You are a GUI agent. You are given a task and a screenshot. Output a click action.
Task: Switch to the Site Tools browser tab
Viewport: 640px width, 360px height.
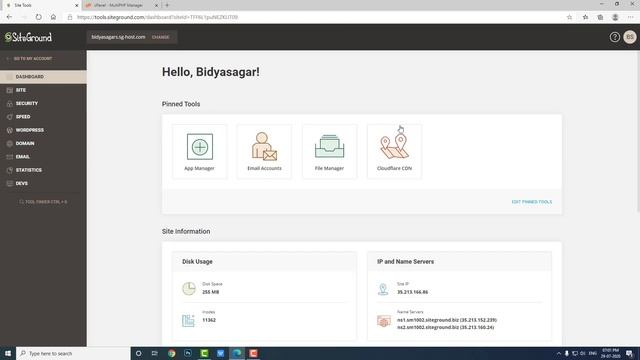coord(41,5)
